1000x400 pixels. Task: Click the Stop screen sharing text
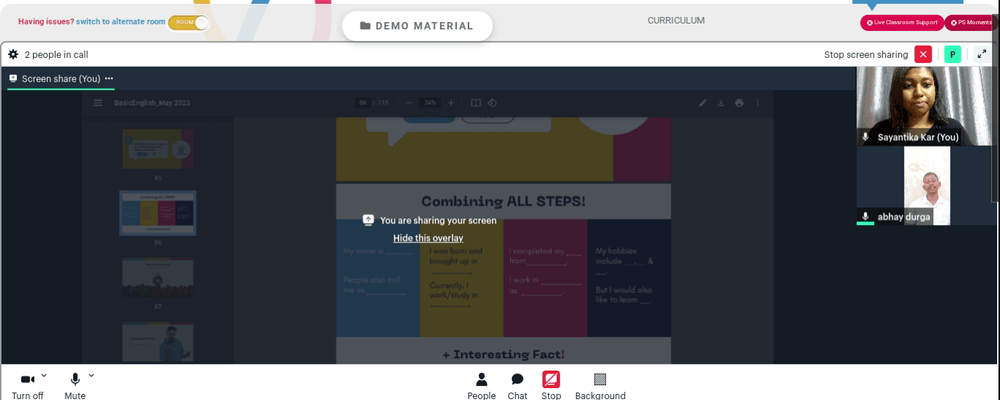(x=866, y=55)
